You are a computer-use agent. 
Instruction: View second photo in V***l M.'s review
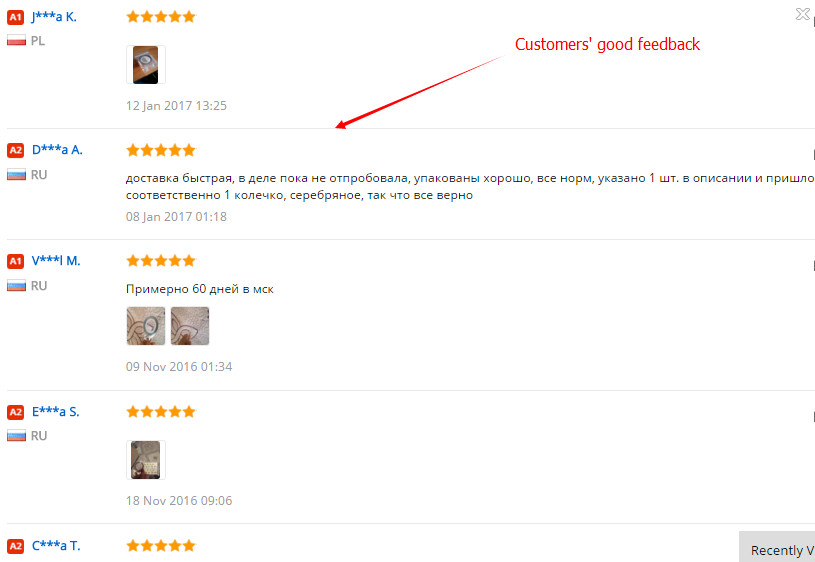click(x=190, y=326)
